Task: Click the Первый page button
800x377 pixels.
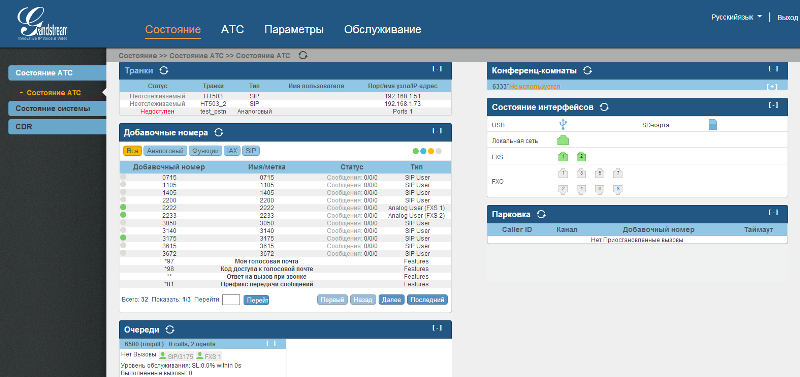Action: [333, 300]
